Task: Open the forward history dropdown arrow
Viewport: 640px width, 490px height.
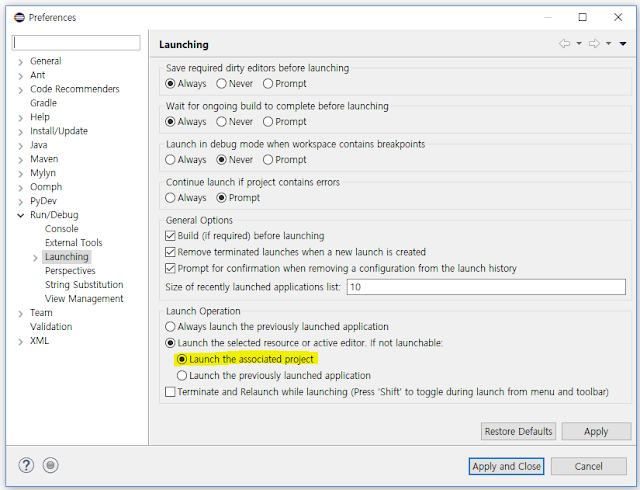Action: click(x=608, y=43)
